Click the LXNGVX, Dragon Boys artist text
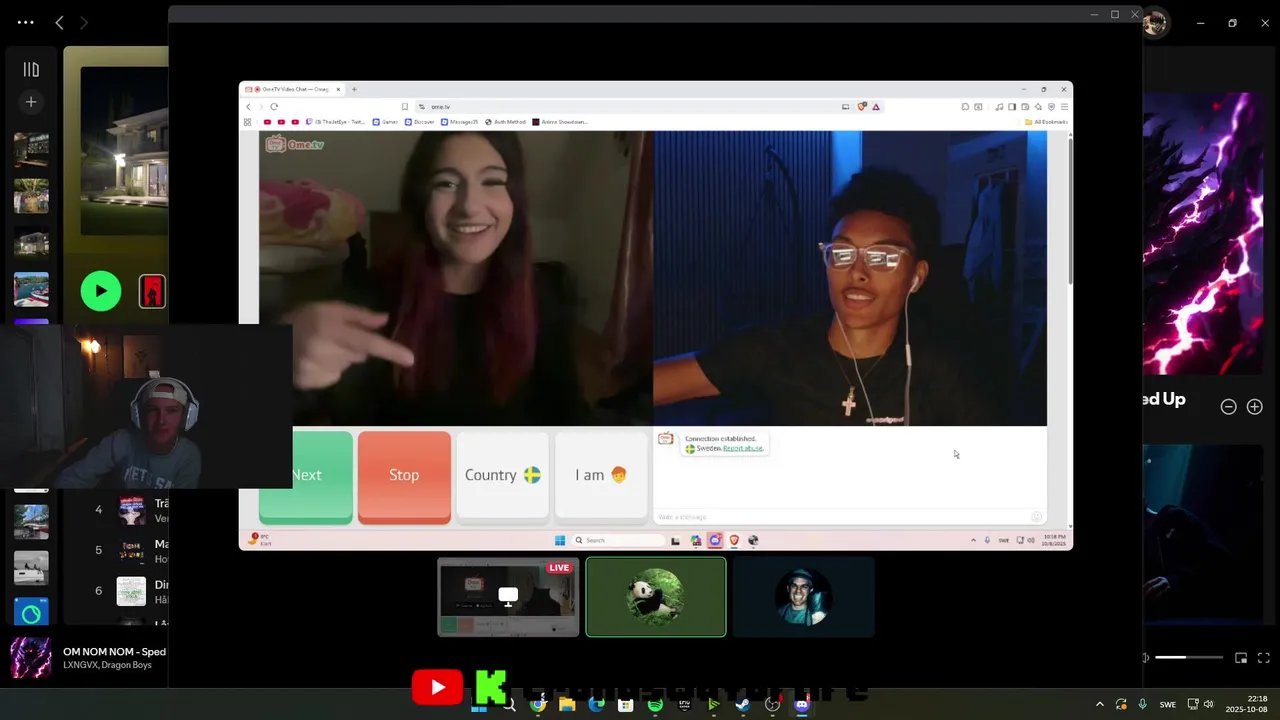The width and height of the screenshot is (1280, 720). coord(107,665)
